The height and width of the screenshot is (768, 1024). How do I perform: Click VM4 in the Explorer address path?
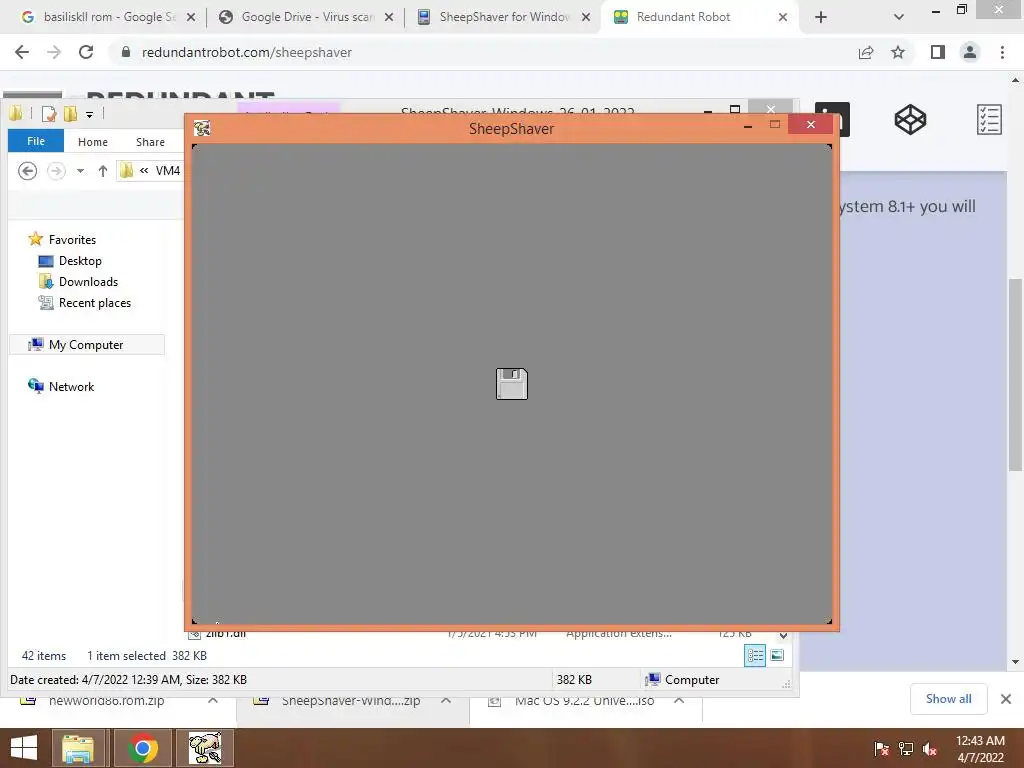168,170
